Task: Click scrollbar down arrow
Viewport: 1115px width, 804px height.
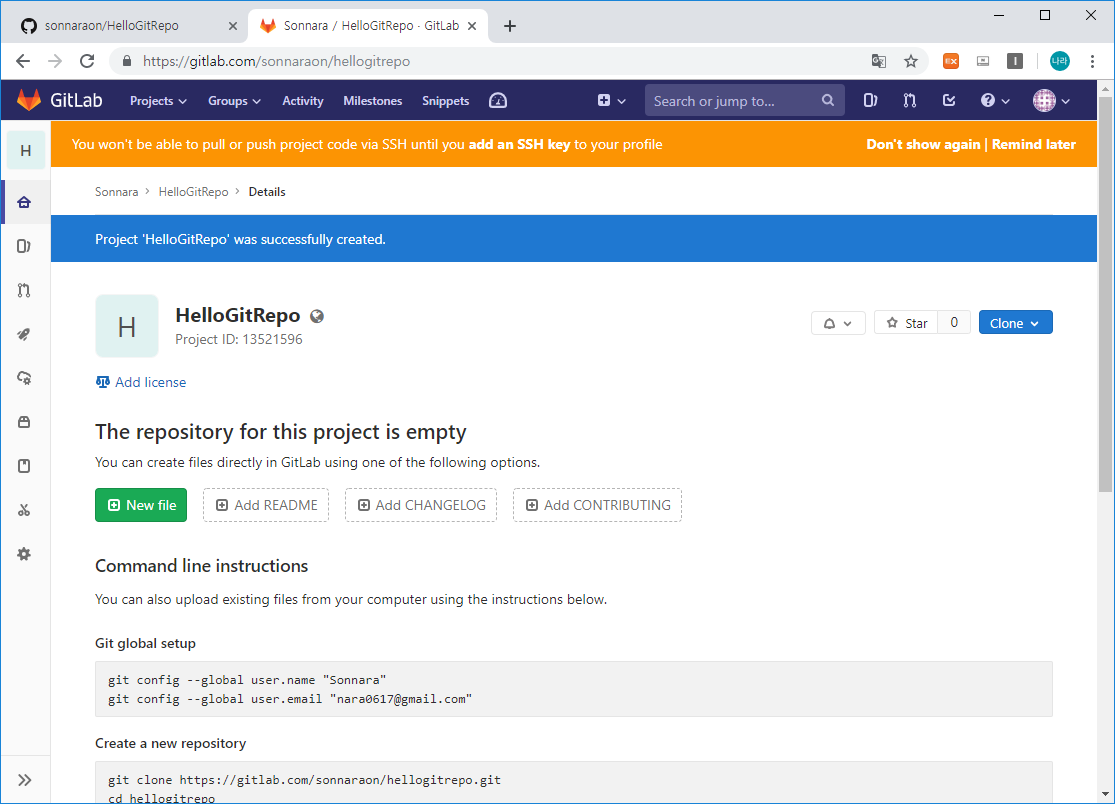Action: (x=1105, y=794)
